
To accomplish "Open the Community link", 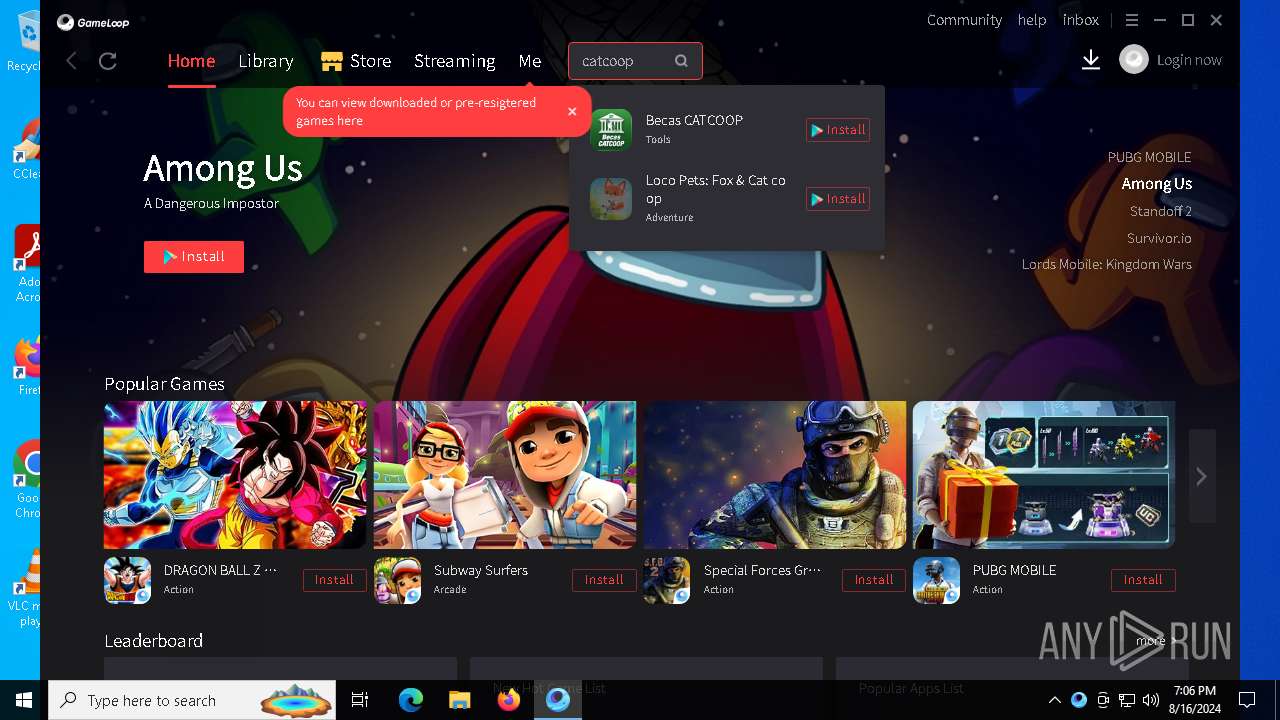I will (964, 20).
